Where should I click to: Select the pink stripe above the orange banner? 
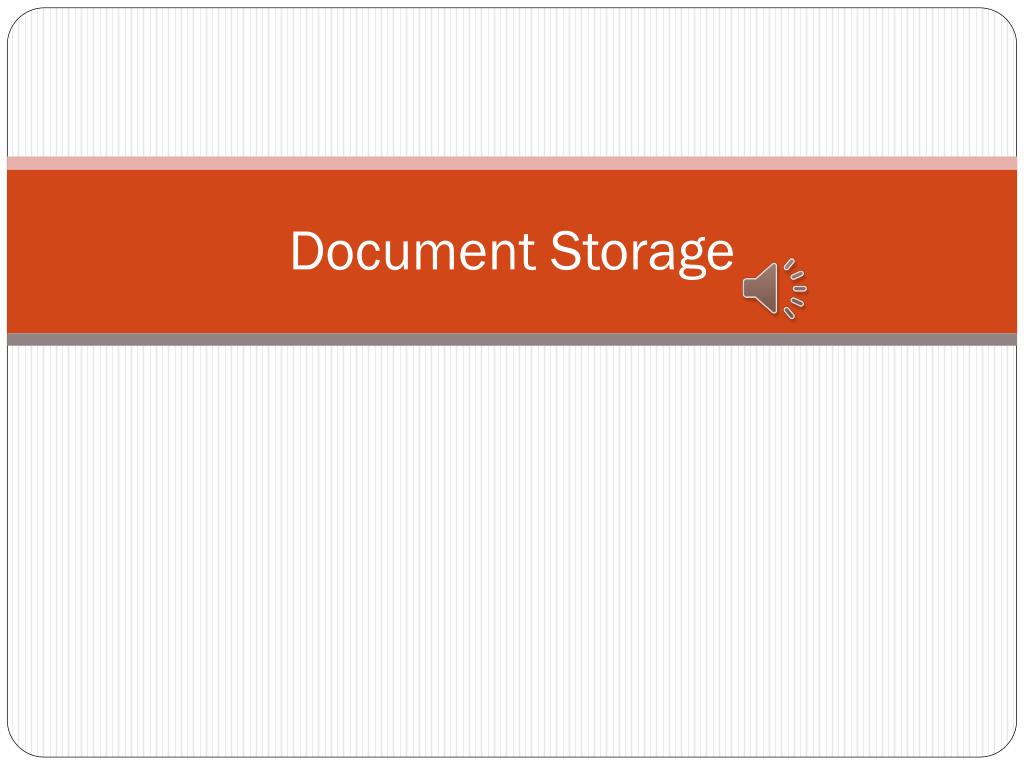pos(512,163)
